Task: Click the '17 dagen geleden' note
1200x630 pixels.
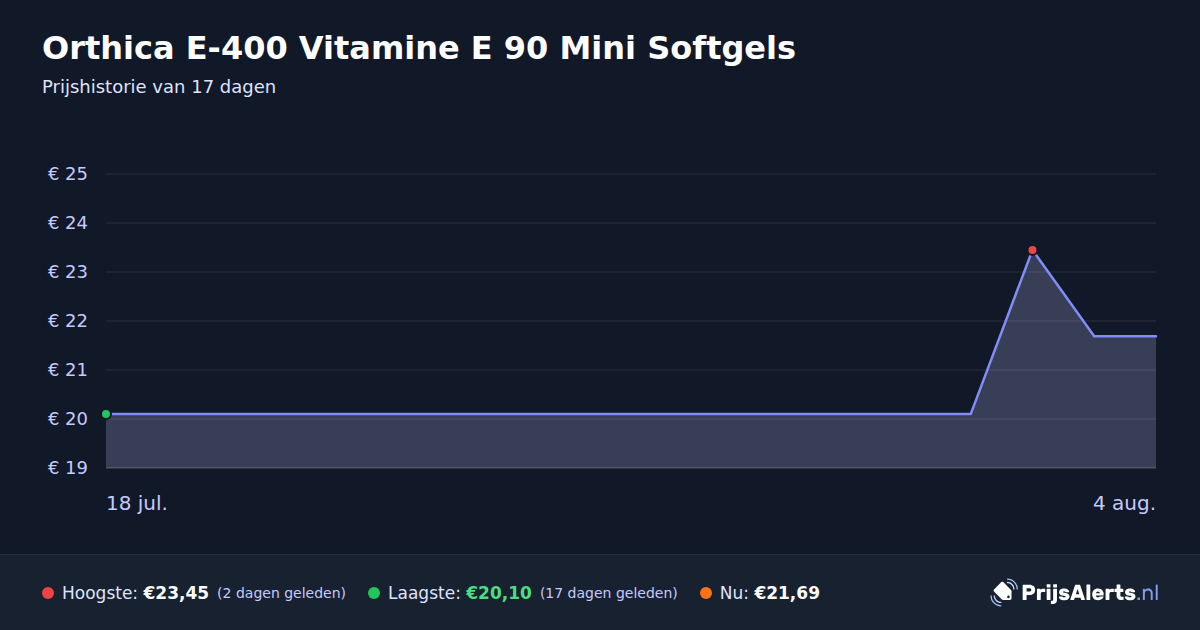Action: coord(609,593)
